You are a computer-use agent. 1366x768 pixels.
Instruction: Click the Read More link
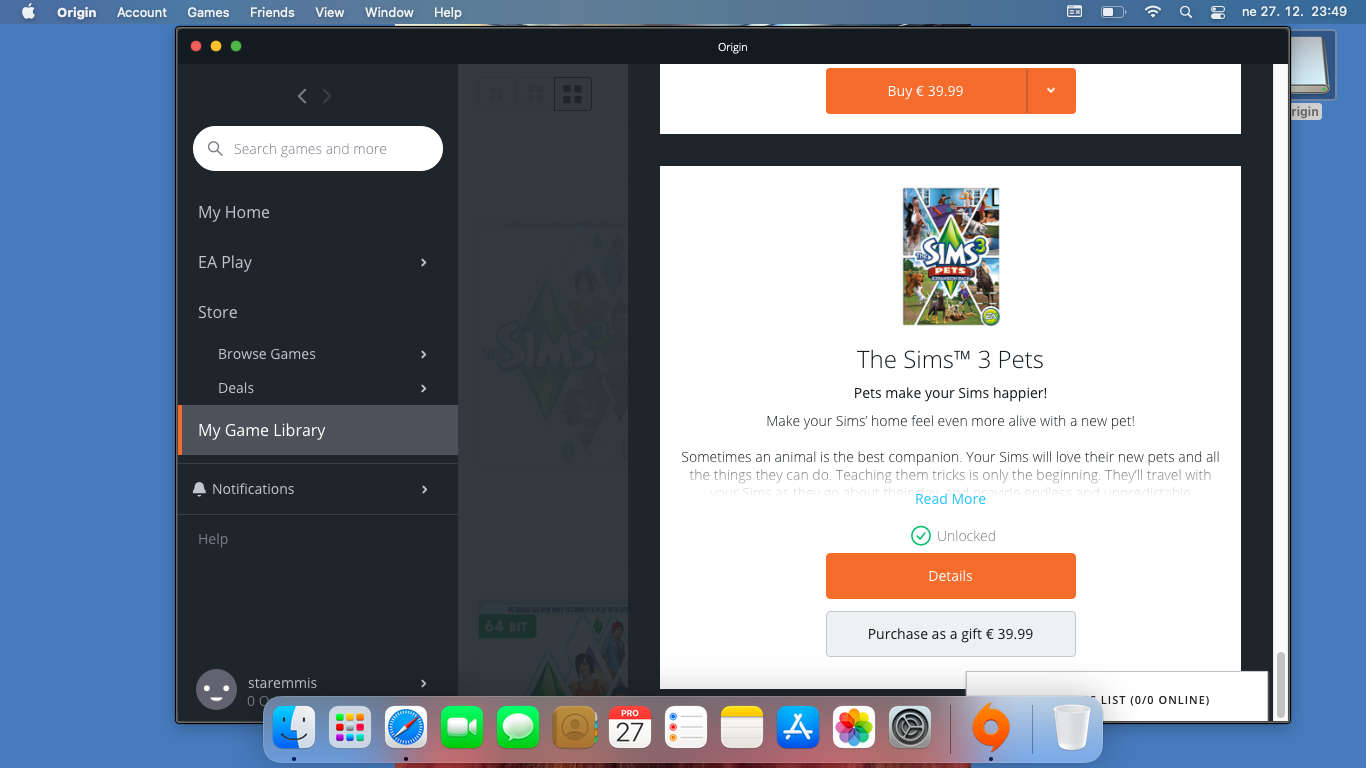[x=950, y=499]
